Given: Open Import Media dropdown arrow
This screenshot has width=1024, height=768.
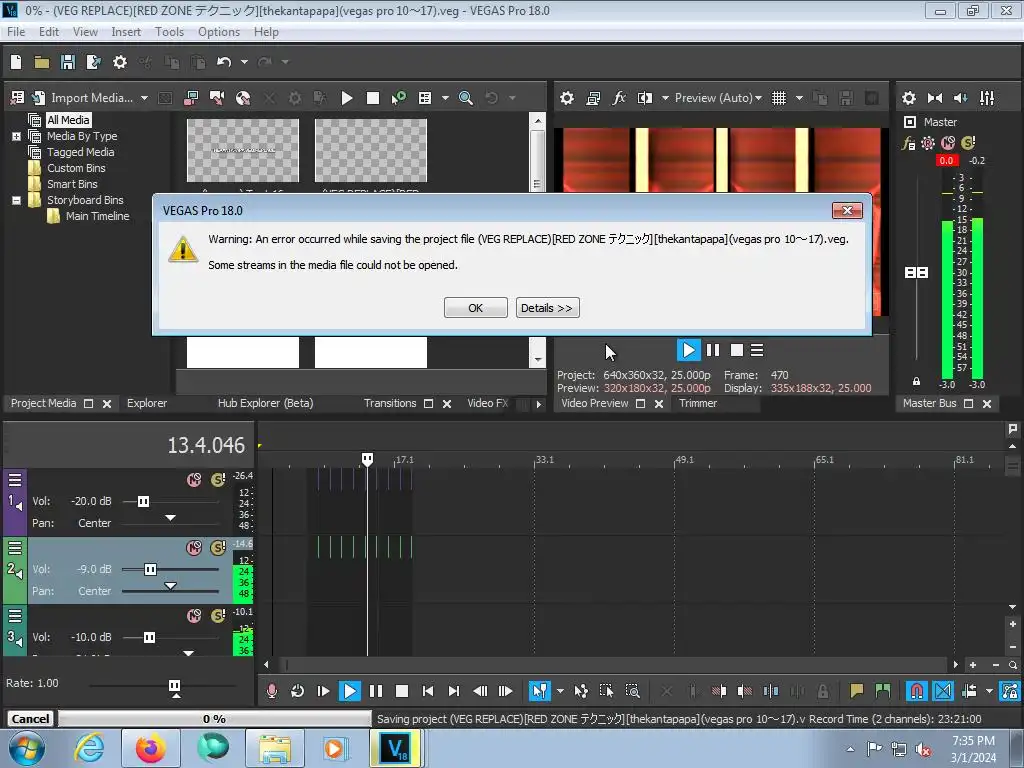Looking at the screenshot, I should (144, 98).
